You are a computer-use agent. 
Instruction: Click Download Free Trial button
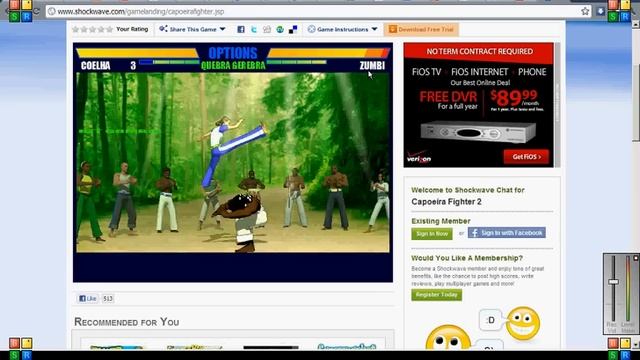(x=421, y=29)
